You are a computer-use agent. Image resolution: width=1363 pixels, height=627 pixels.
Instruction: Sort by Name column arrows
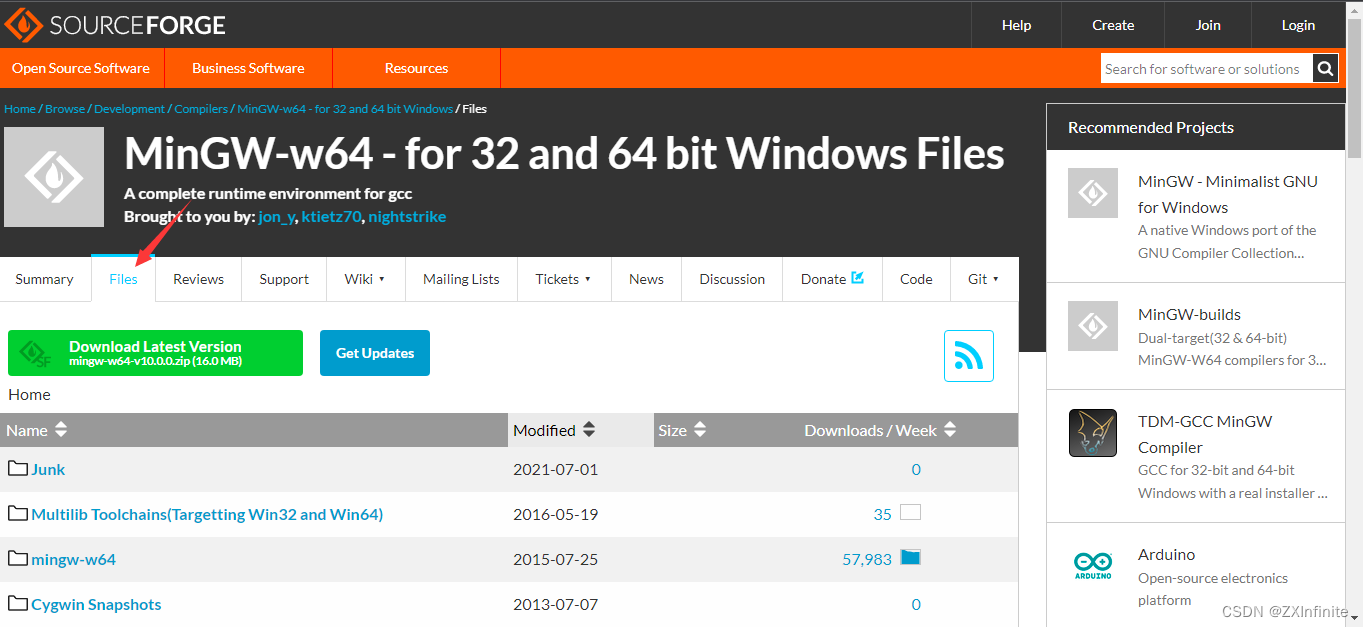coord(61,429)
